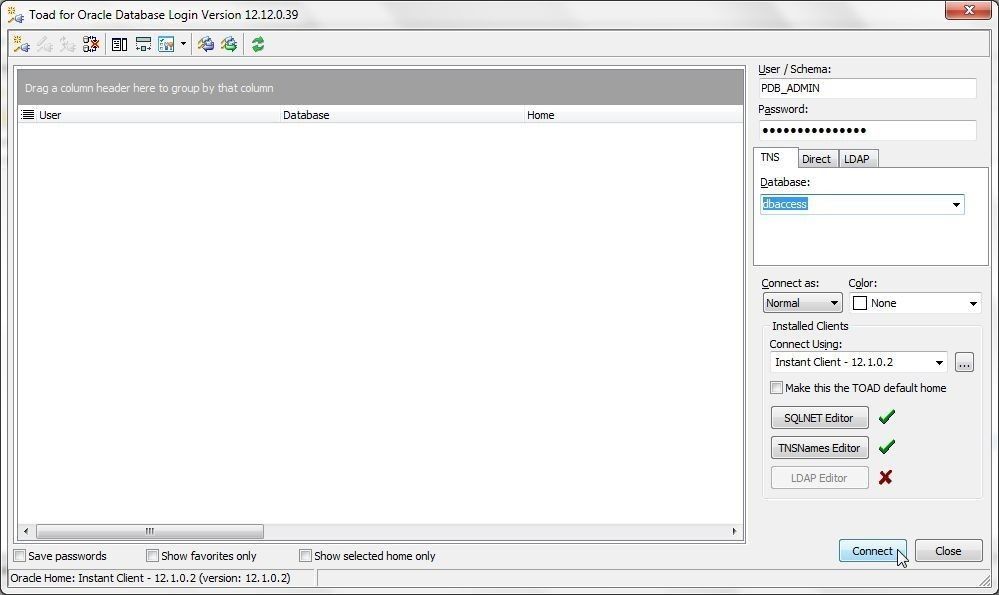Click the Close button
The height and width of the screenshot is (595, 999).
pos(948,551)
